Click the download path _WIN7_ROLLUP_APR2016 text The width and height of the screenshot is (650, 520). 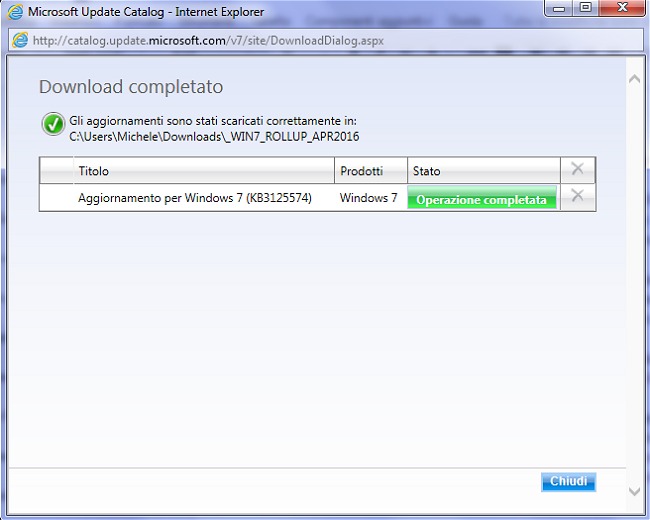pos(214,137)
